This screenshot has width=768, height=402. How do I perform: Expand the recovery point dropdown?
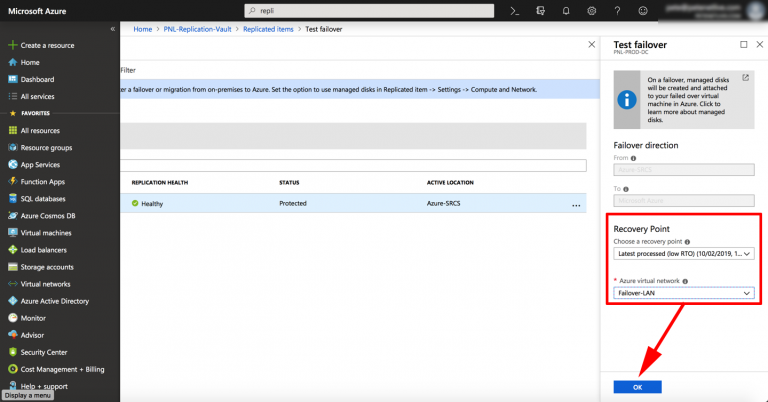[x=684, y=254]
